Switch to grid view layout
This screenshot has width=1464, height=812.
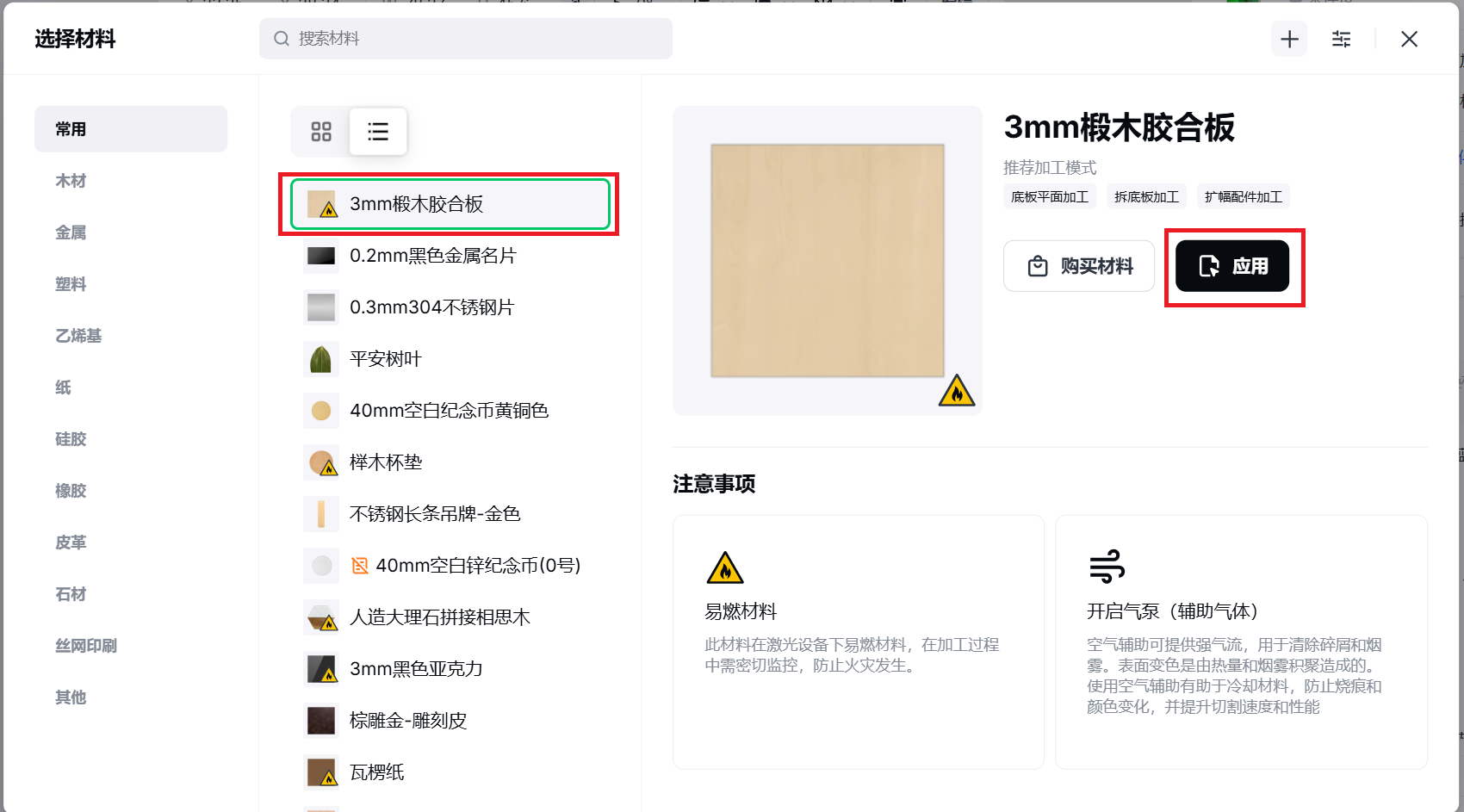[321, 131]
